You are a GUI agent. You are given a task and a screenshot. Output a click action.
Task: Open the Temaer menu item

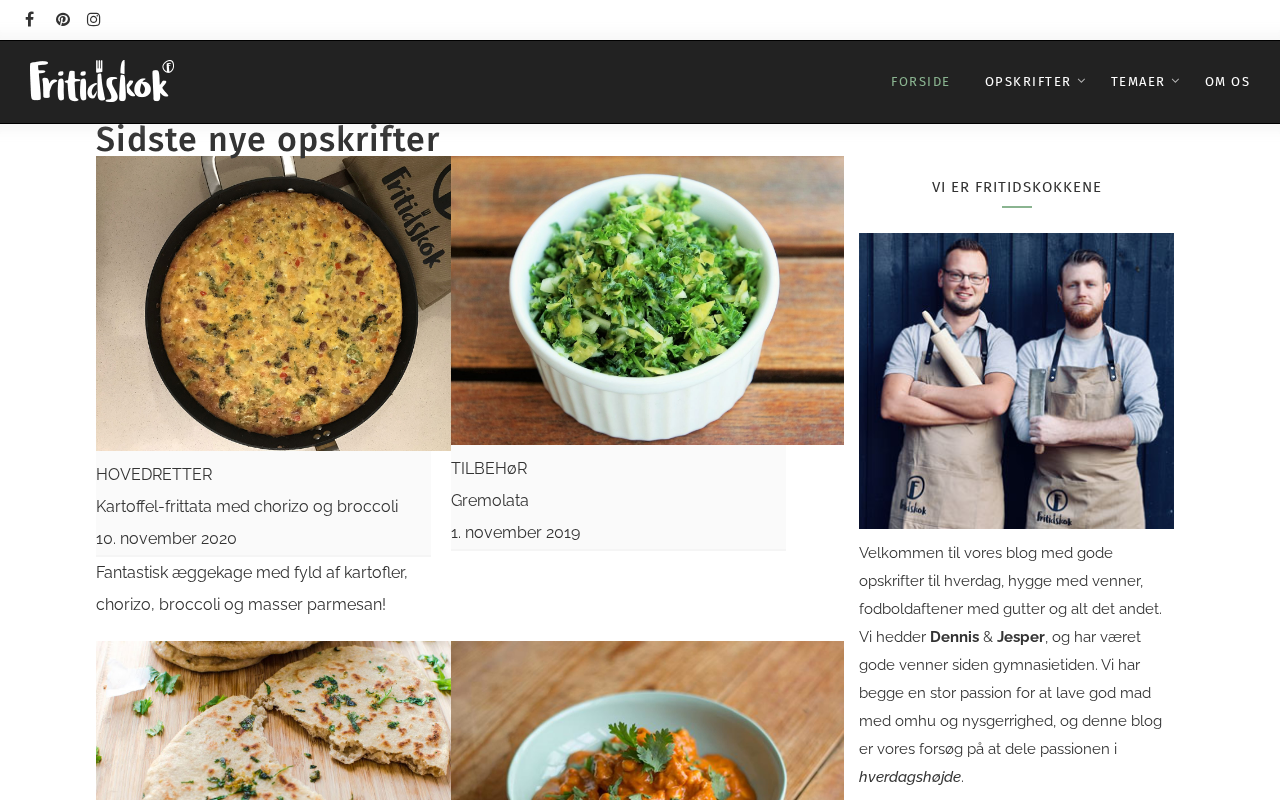(1138, 82)
